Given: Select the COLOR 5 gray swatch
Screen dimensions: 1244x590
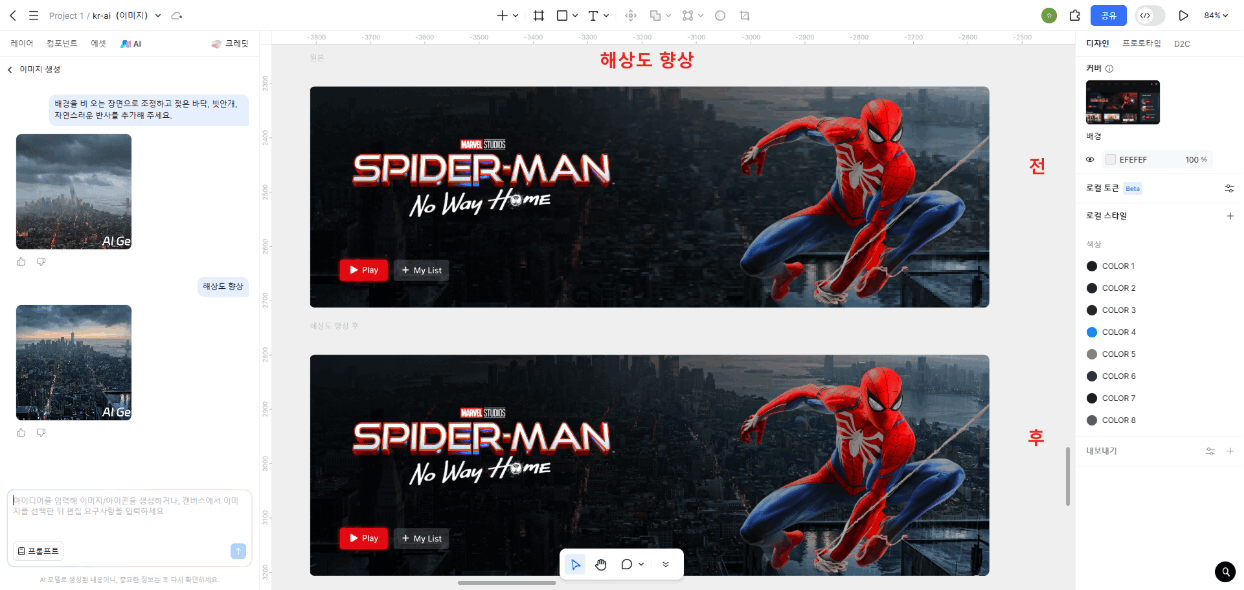Looking at the screenshot, I should coord(1092,354).
